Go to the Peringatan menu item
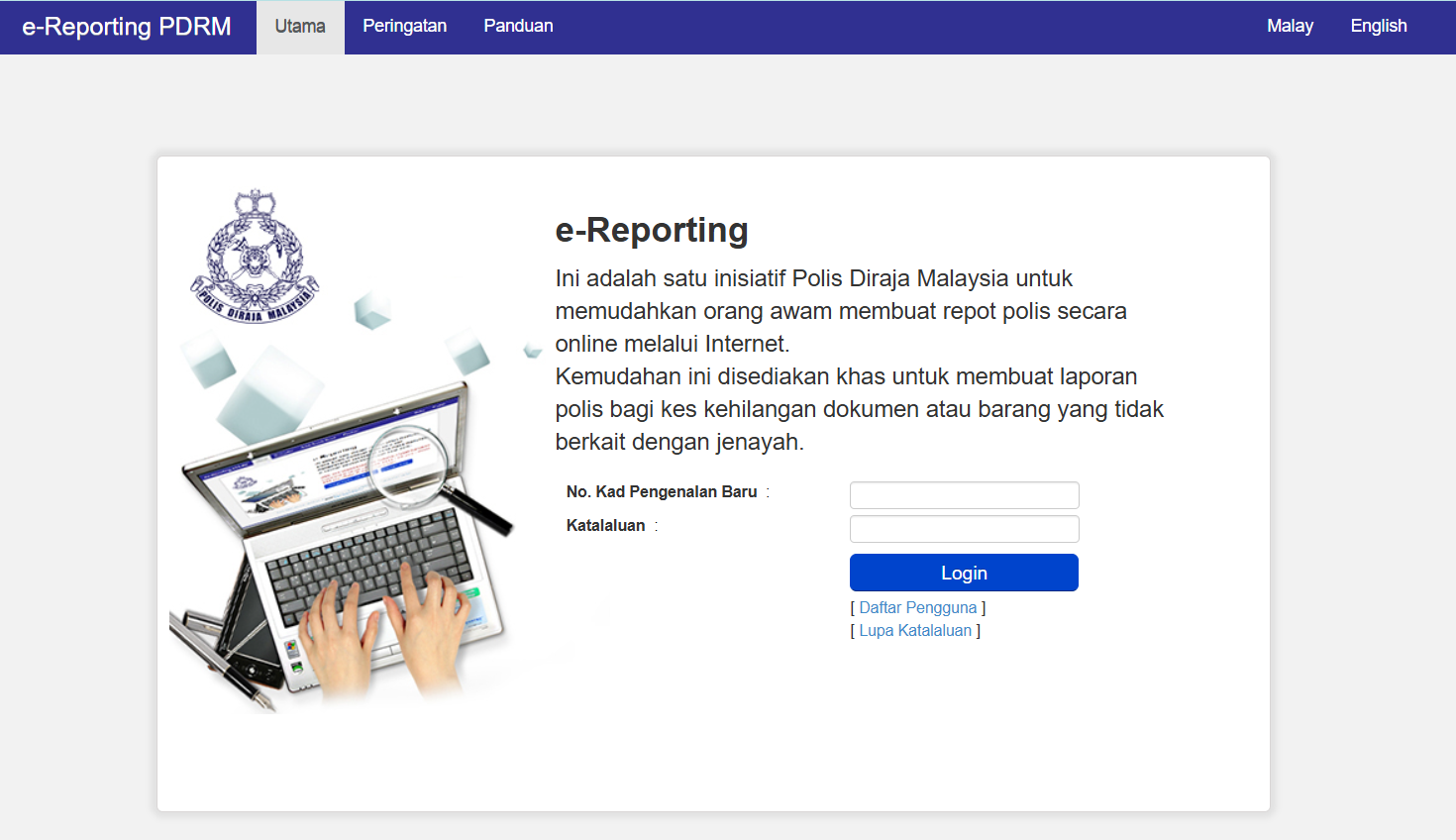 point(404,27)
